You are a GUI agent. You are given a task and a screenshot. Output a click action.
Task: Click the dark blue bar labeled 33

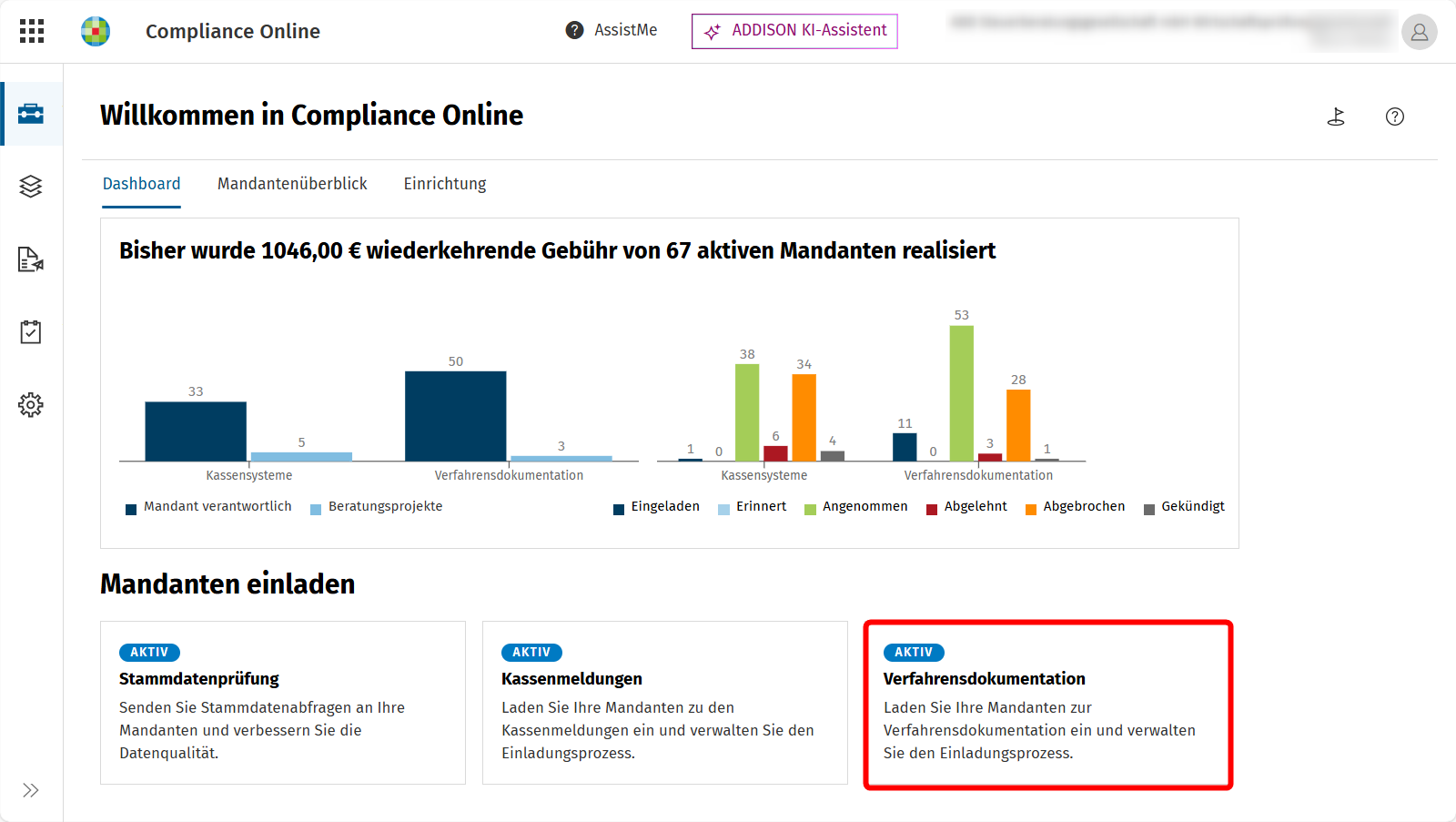point(196,431)
